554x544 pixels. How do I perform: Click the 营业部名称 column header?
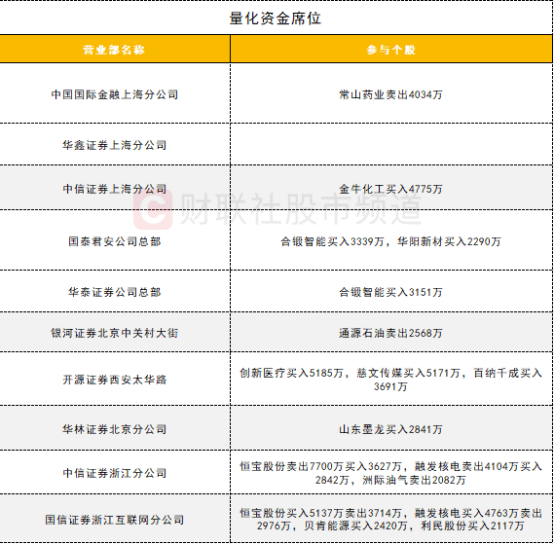pos(114,50)
